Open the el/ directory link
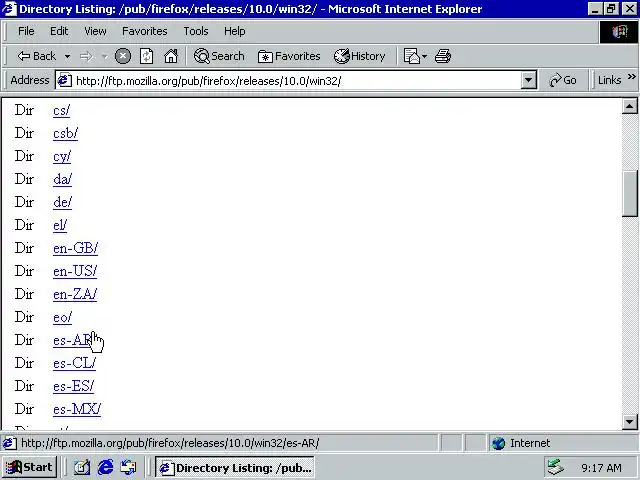Screen dimensions: 640x480 pos(60,225)
